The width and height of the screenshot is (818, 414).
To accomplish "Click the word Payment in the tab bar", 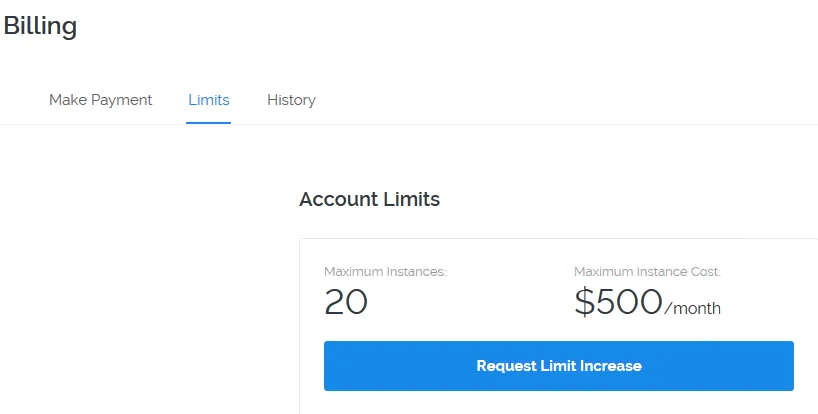I will [122, 100].
